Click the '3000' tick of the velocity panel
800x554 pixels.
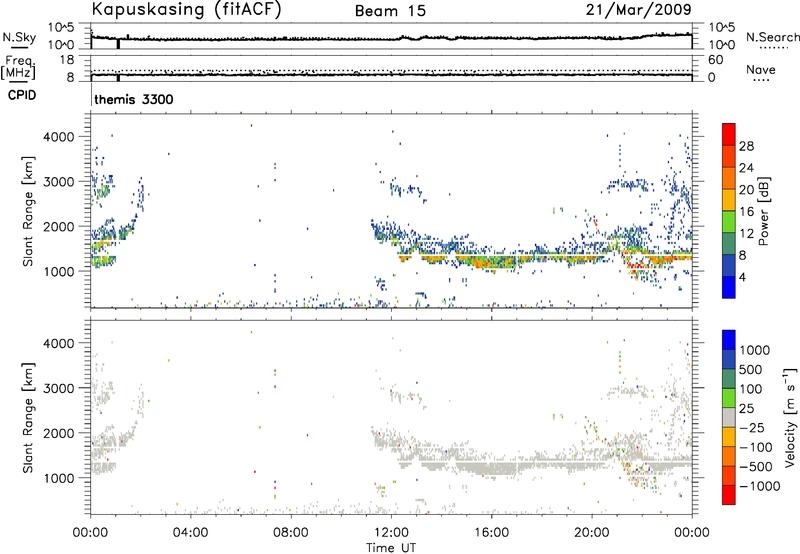click(x=61, y=388)
